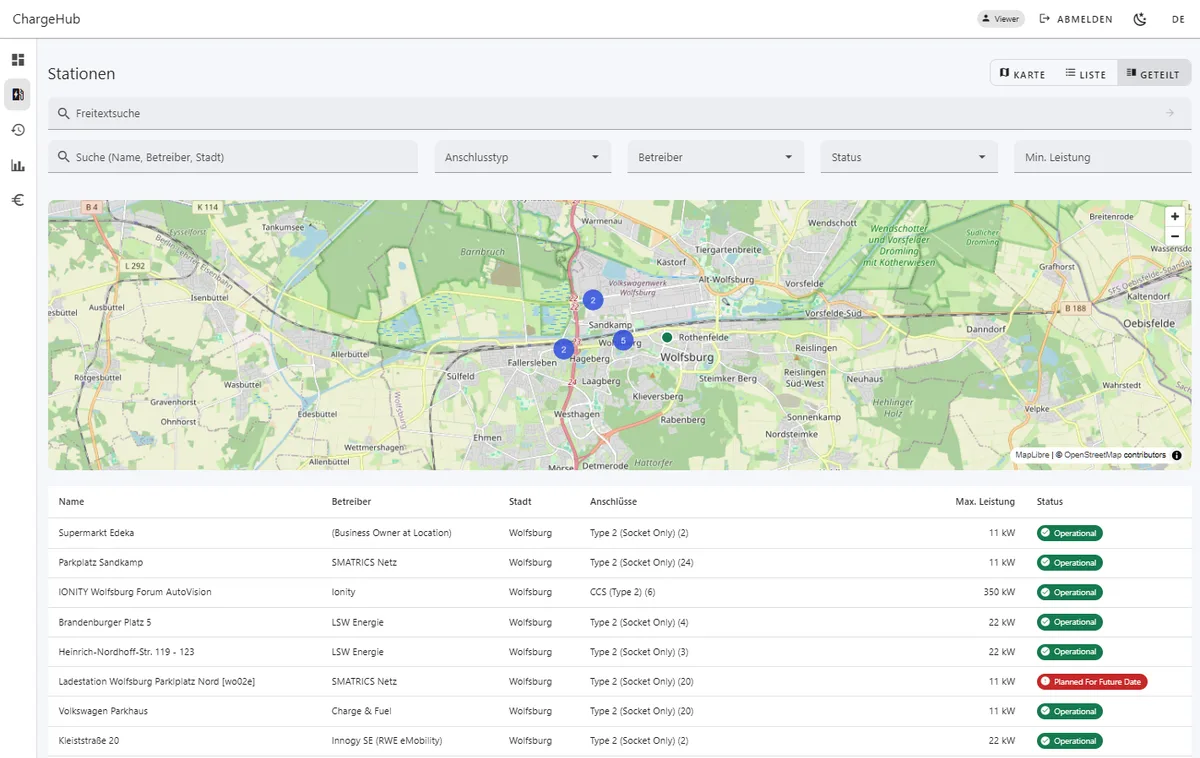Click the Suche (Name, Betreiber, Stadt) field
Viewport: 1200px width, 758px height.
click(x=232, y=157)
